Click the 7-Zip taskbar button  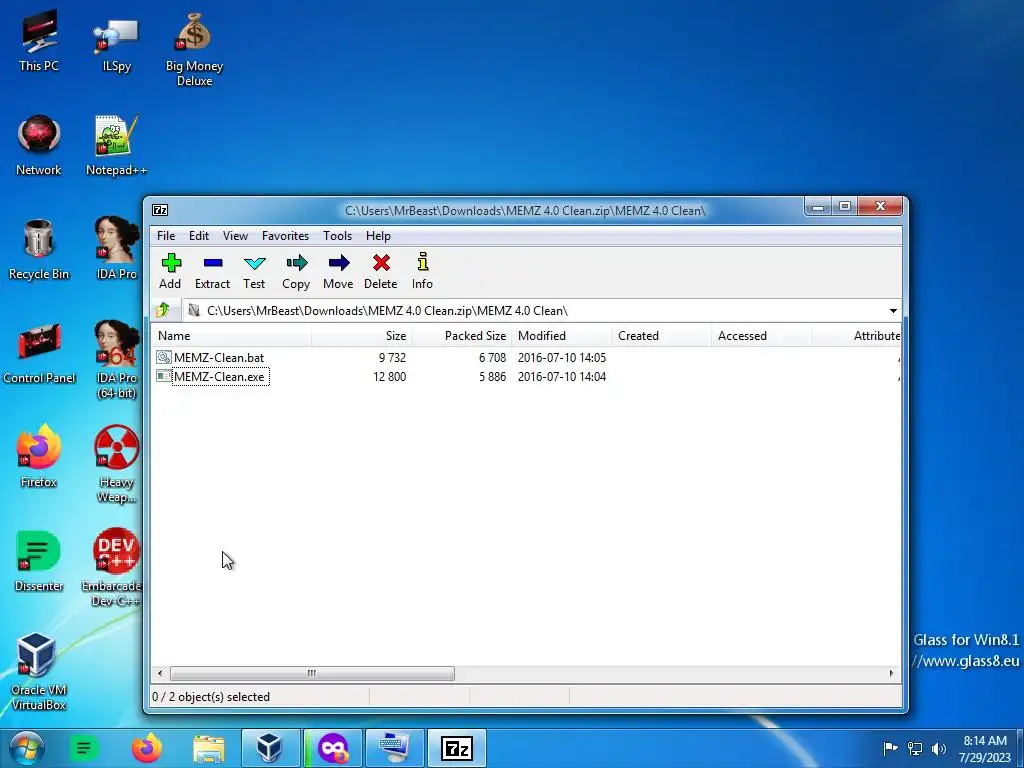tap(456, 748)
